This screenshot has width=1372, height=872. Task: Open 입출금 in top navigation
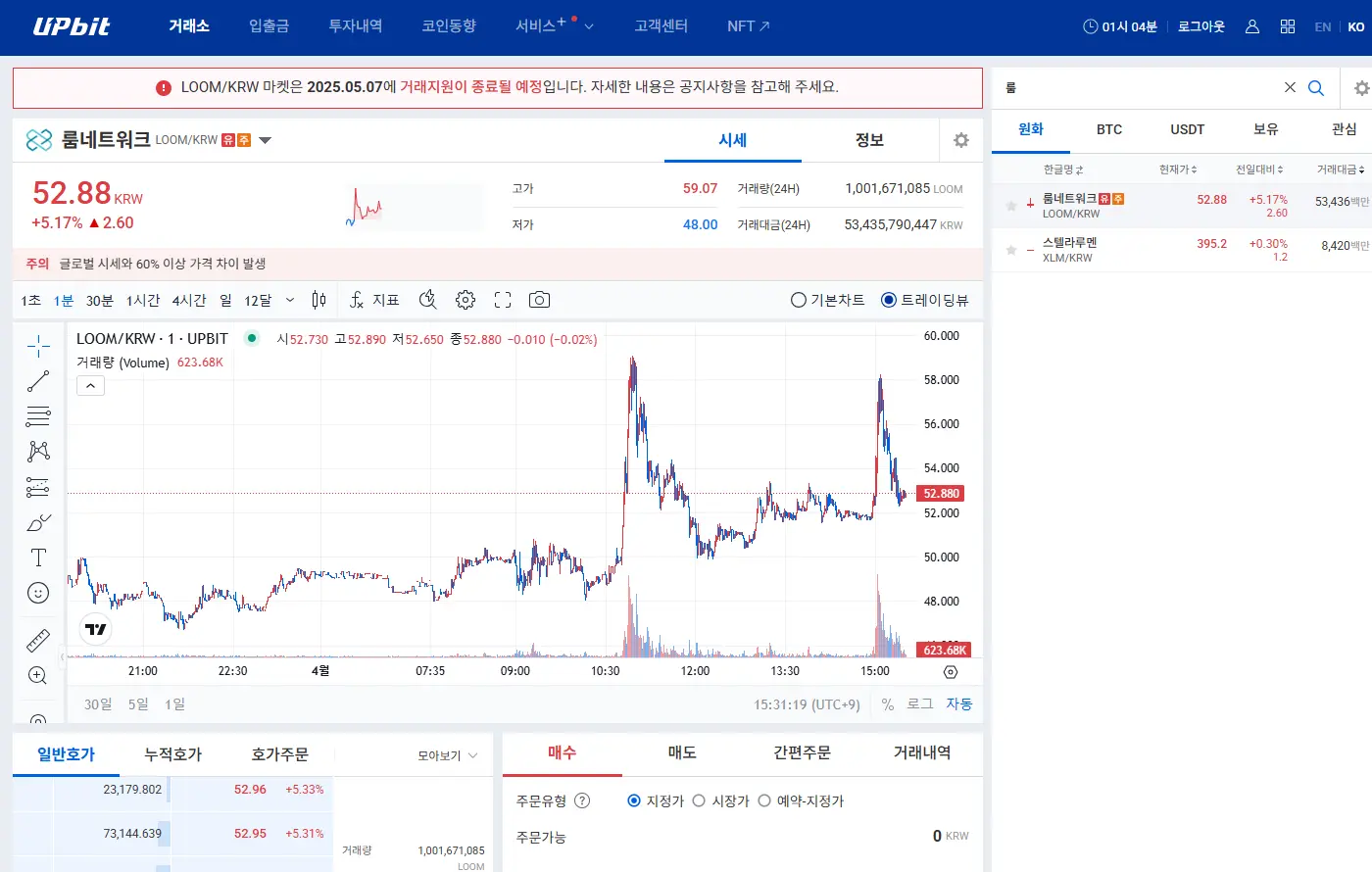click(269, 26)
